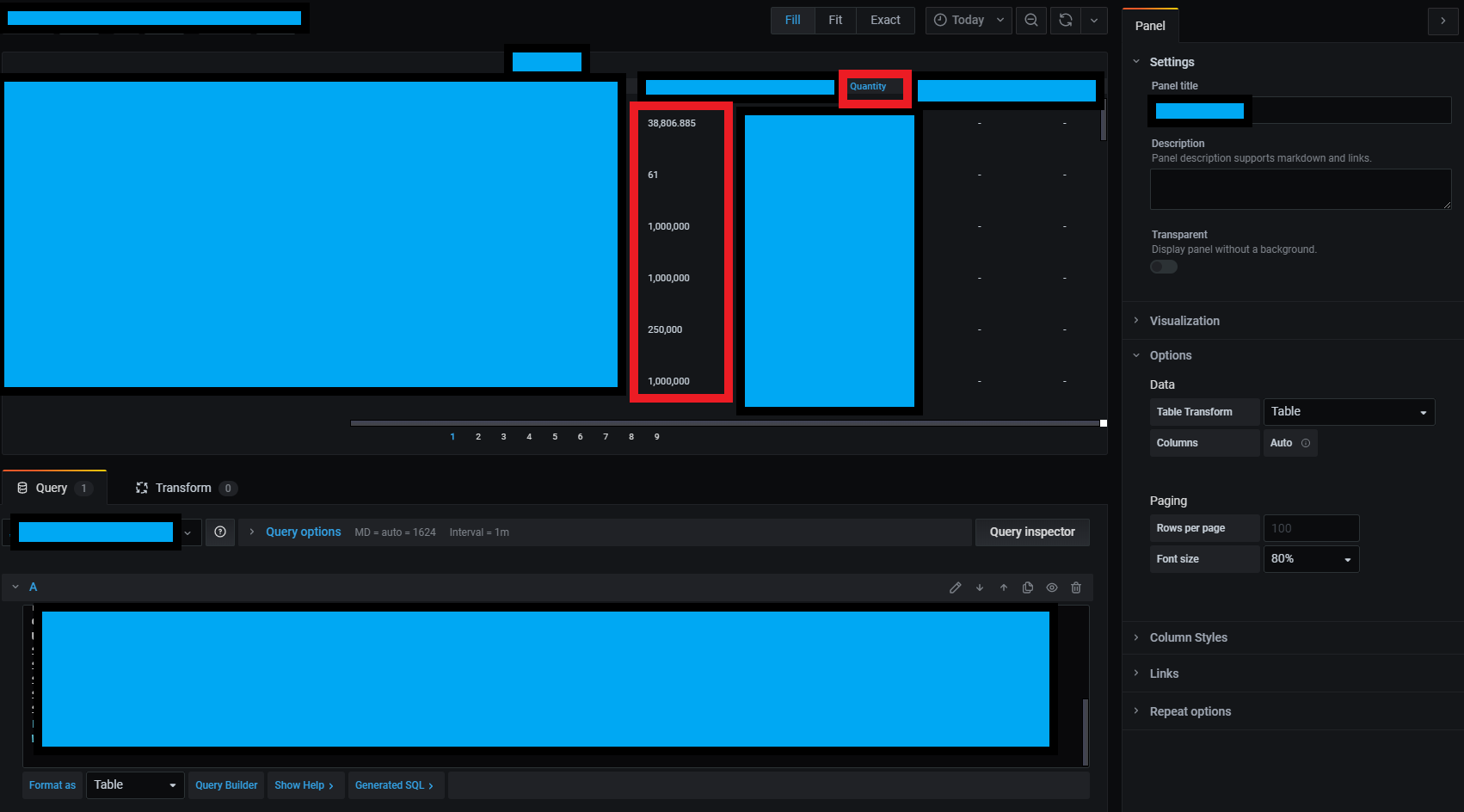This screenshot has width=1464, height=812.
Task: Open the refresh interval dropdown
Action: pyautogui.click(x=1094, y=20)
